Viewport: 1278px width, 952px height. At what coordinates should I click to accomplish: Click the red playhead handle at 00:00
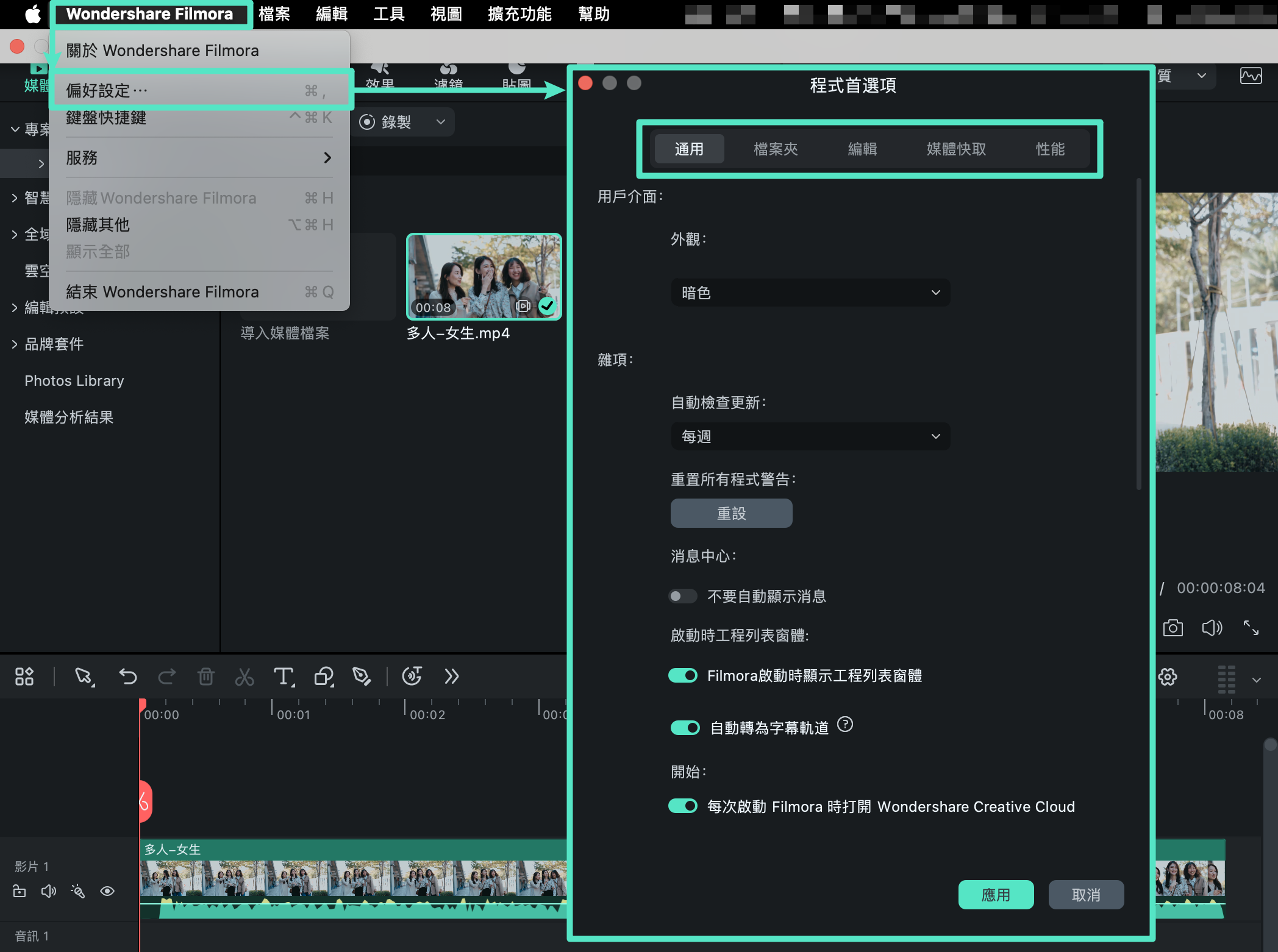point(142,706)
